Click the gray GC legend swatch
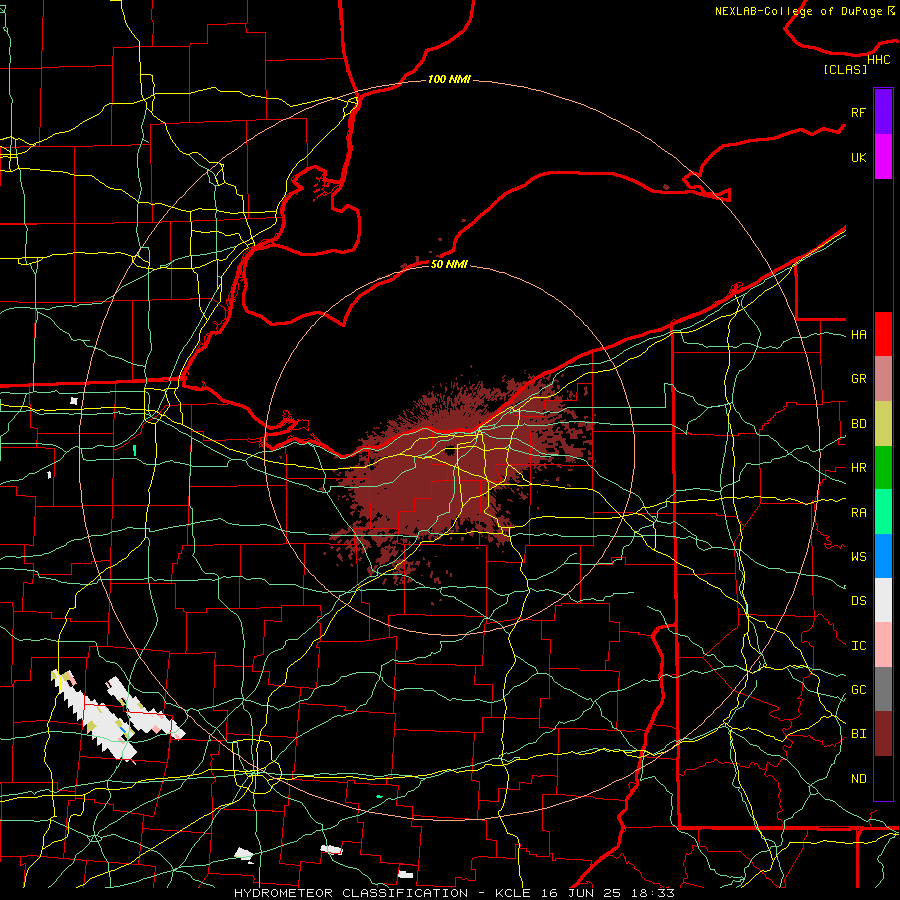The width and height of the screenshot is (900, 900). [x=883, y=689]
